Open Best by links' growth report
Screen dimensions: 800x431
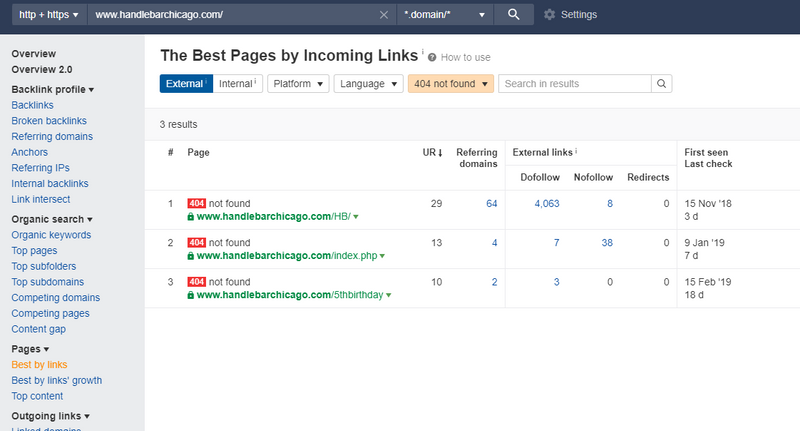coord(57,381)
